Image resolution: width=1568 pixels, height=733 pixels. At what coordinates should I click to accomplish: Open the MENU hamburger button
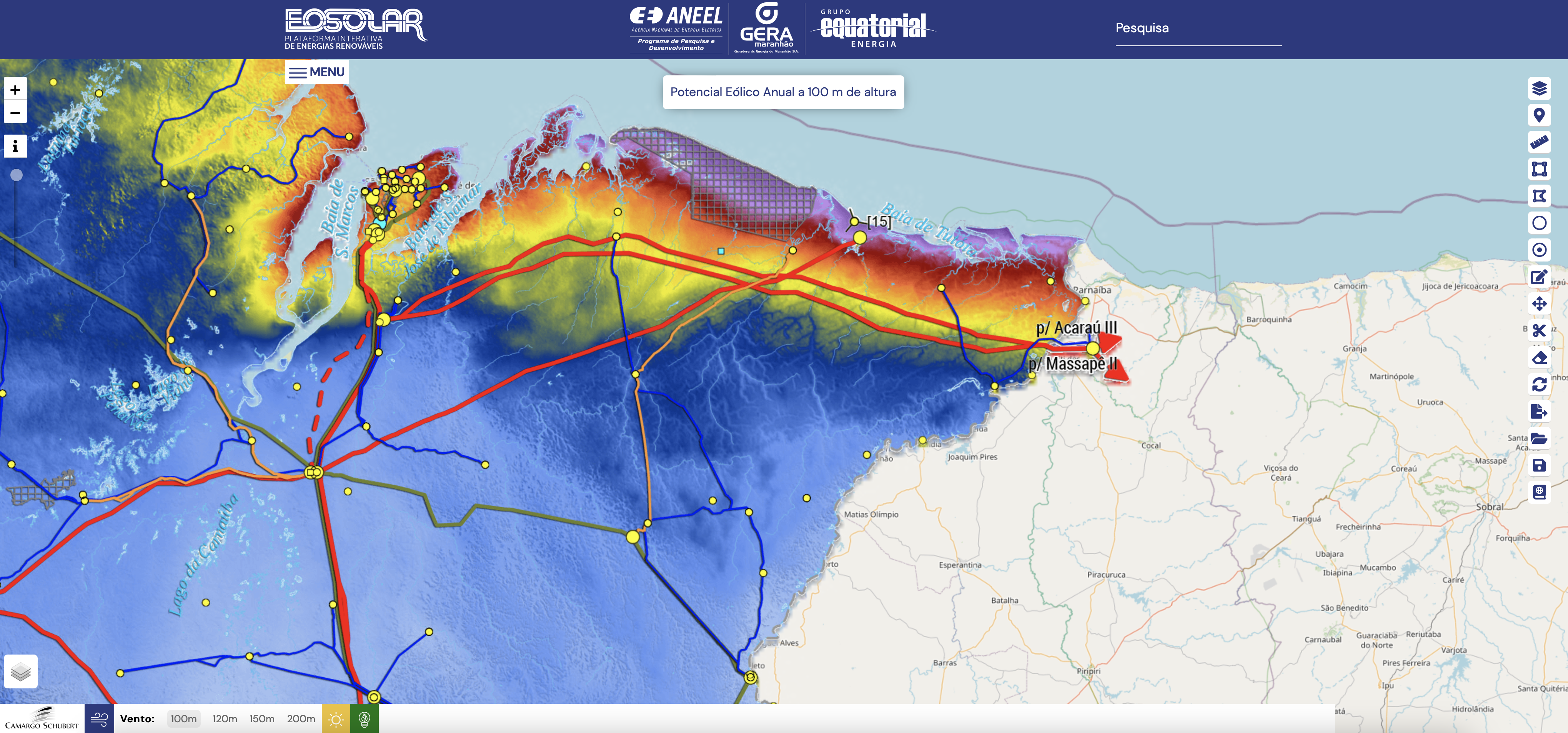pos(316,72)
